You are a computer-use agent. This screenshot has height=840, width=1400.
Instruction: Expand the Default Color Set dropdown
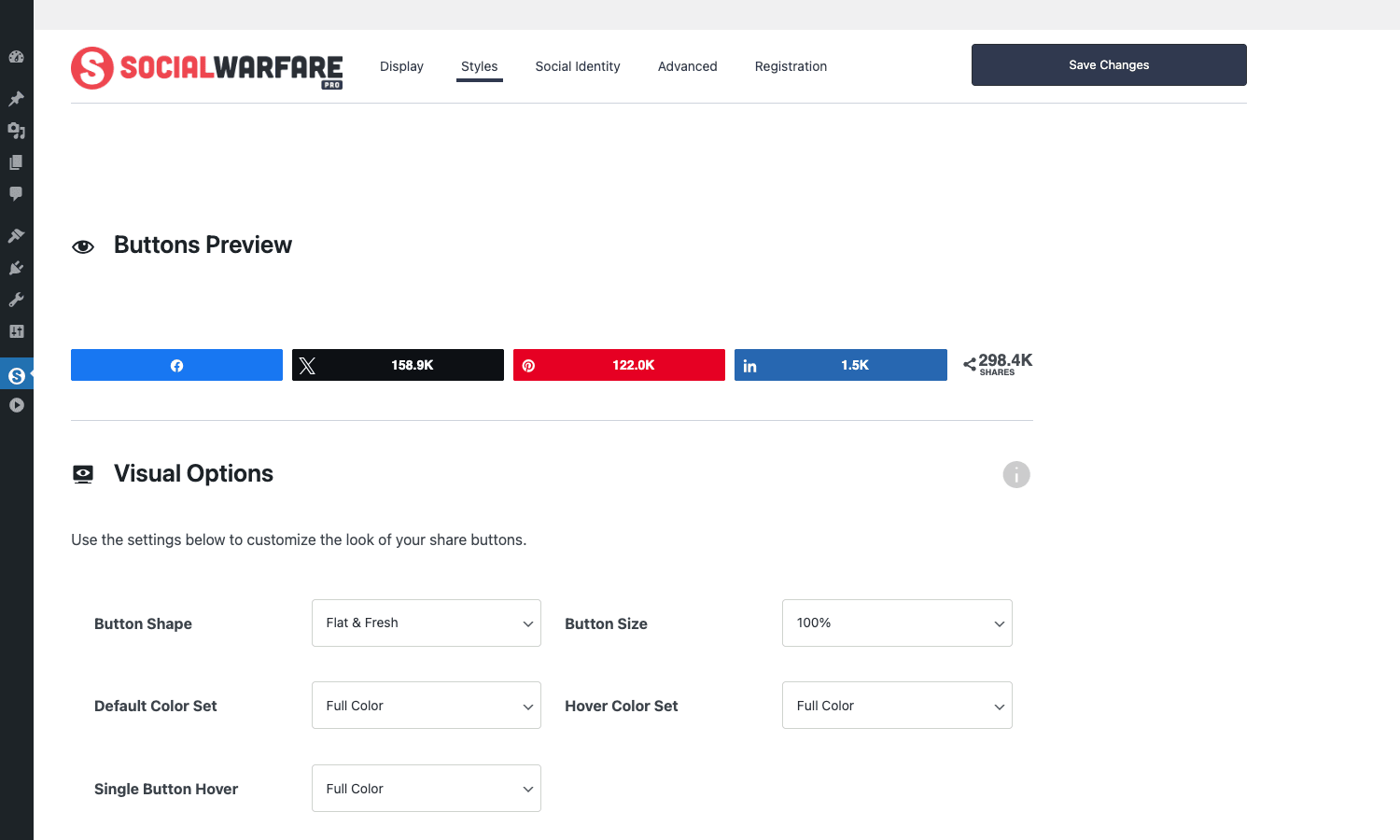coord(427,706)
